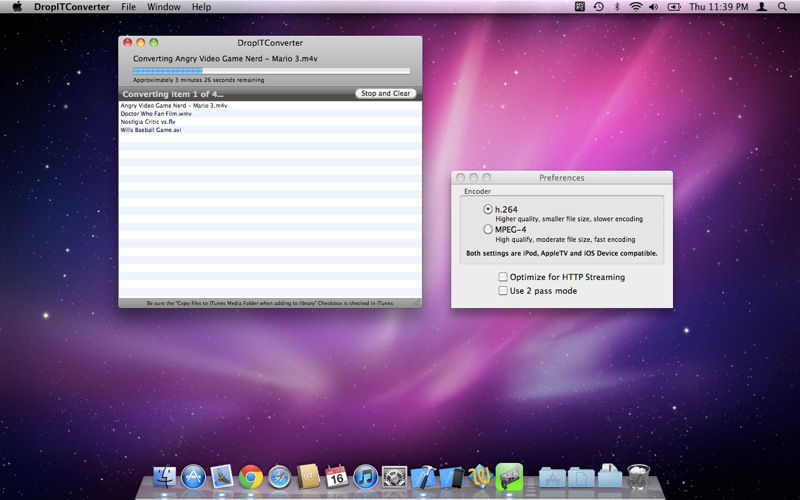800x500 pixels.
Task: Launch iTunes from the dock
Action: [x=365, y=478]
